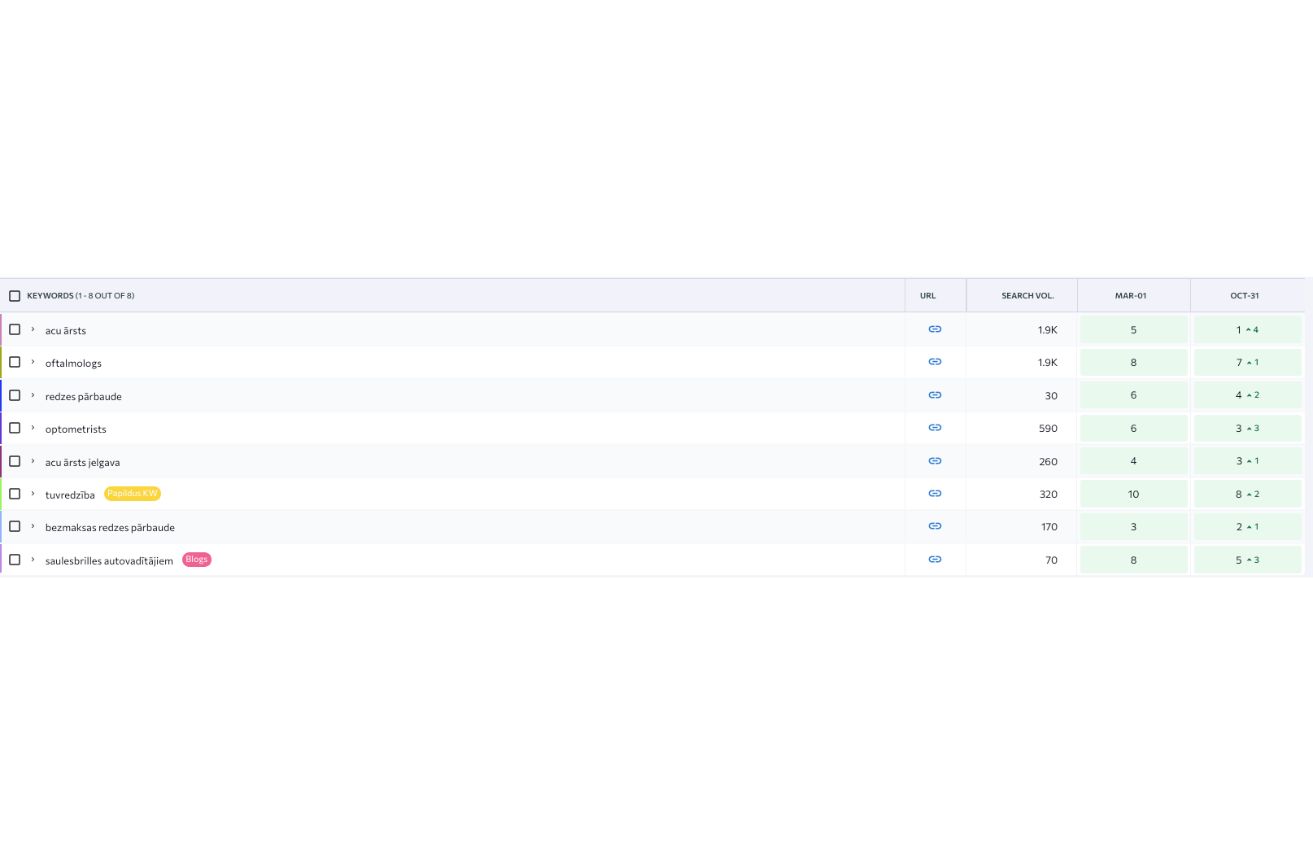Expand the oftalmologs keyword row
Viewport: 1313px width, 854px height.
pos(33,362)
